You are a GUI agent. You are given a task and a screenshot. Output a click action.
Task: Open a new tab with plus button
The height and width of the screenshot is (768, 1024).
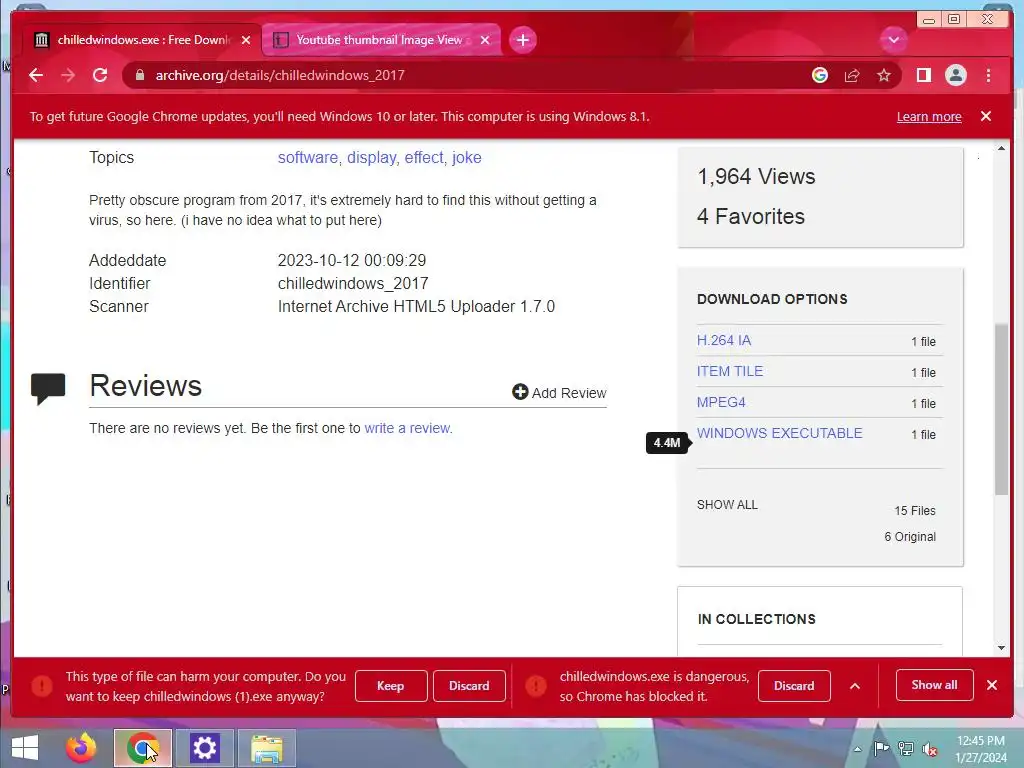pos(522,40)
